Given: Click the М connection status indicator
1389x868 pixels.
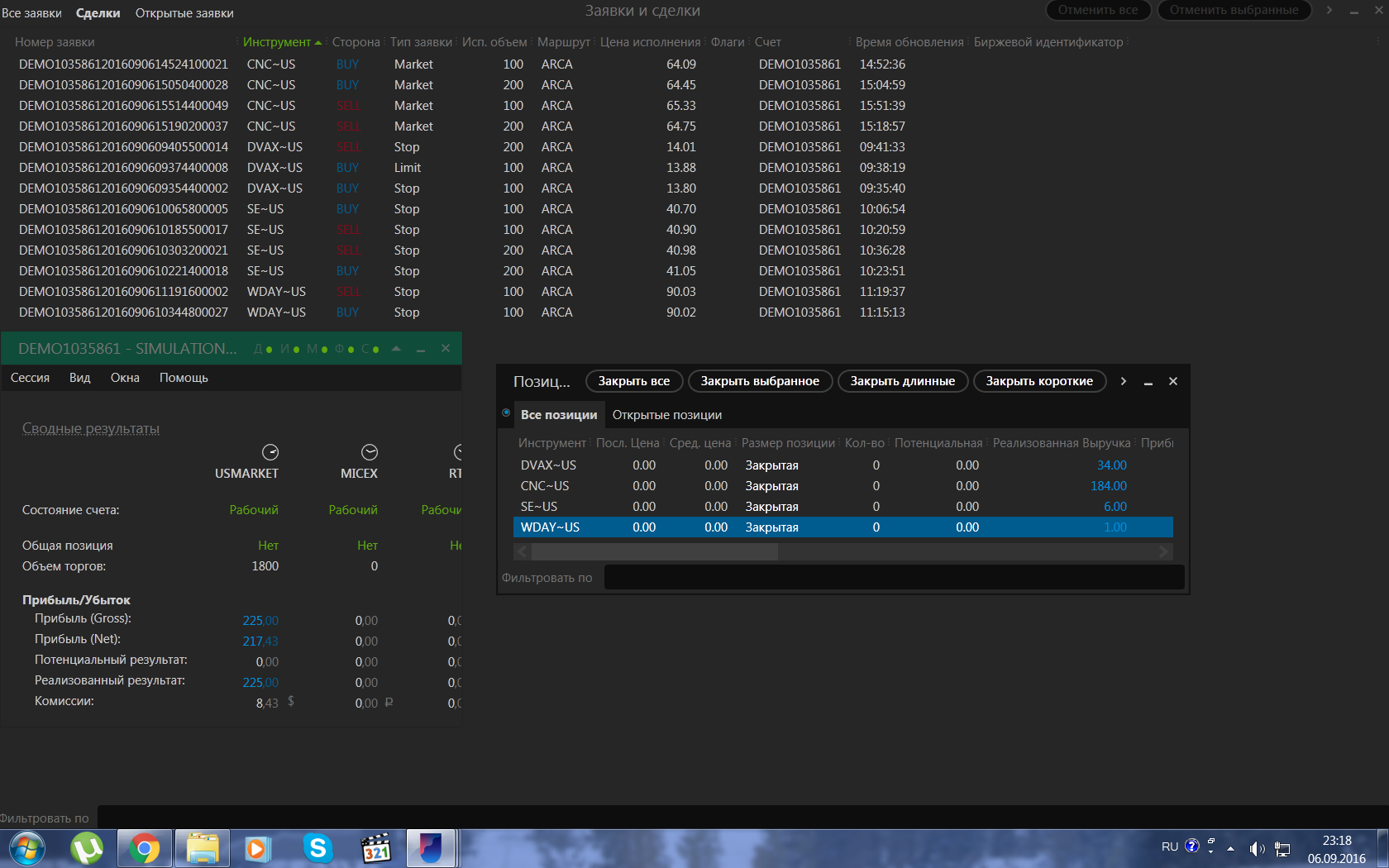Looking at the screenshot, I should pyautogui.click(x=317, y=349).
